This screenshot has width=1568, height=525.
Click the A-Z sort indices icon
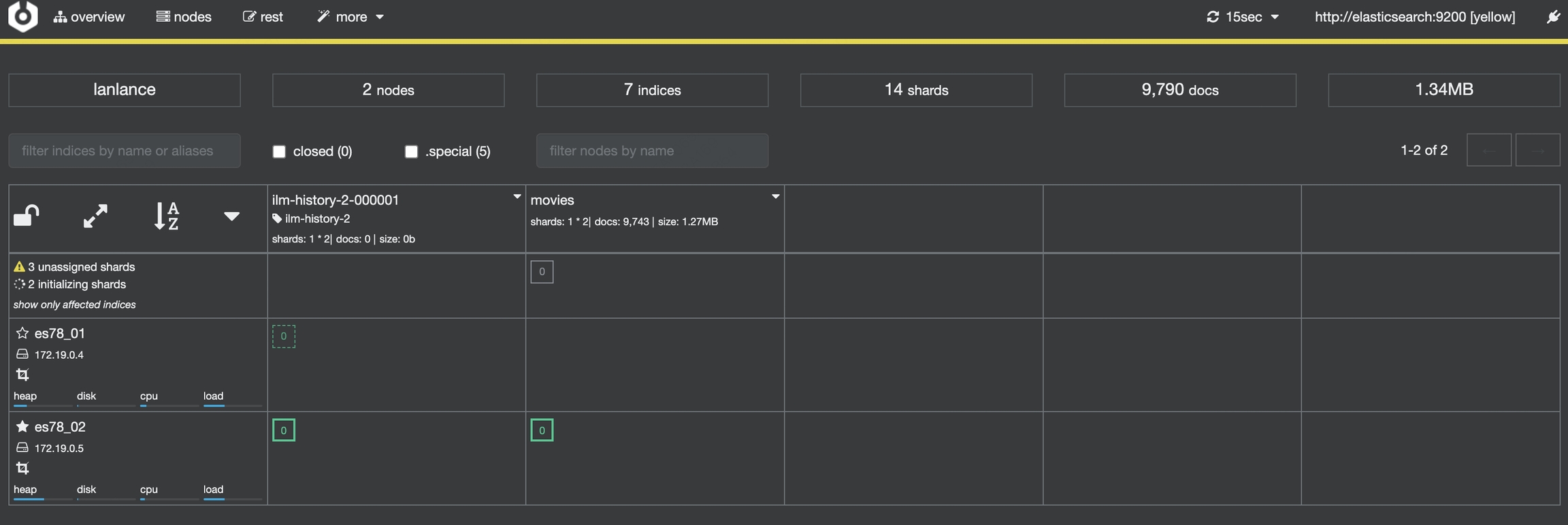click(x=167, y=216)
